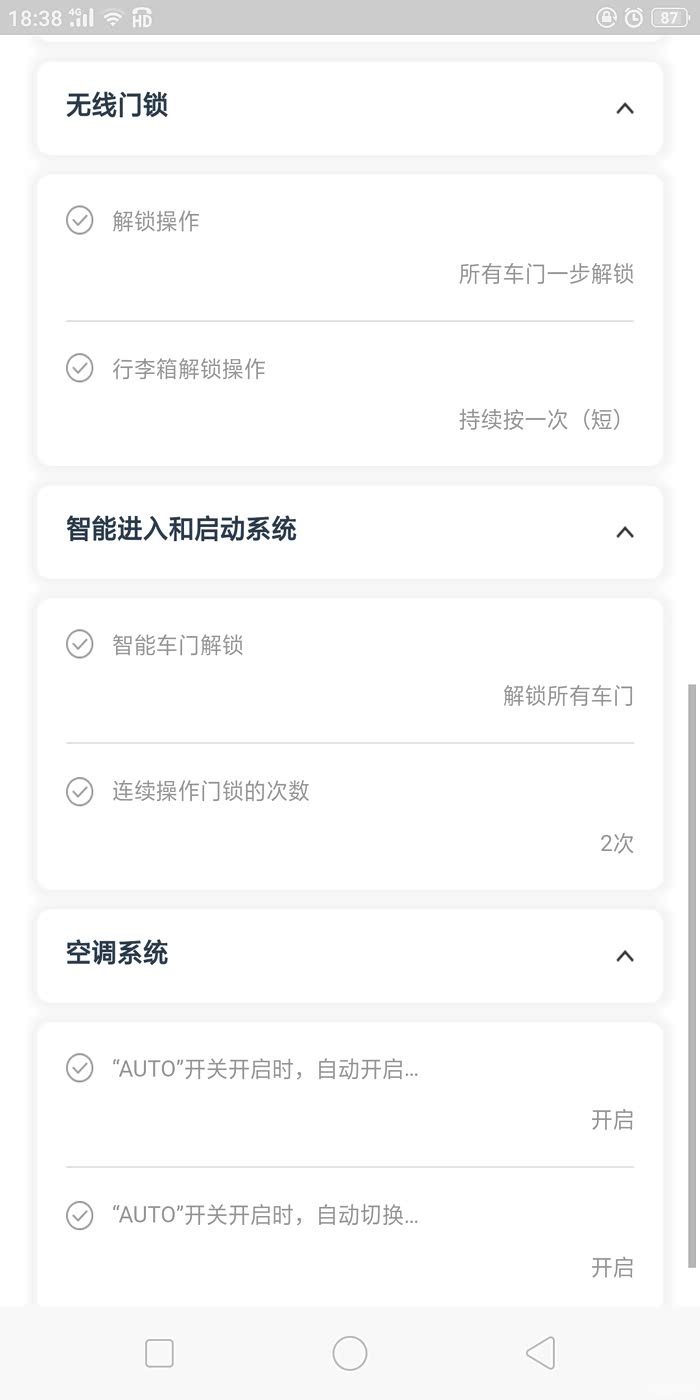Toggle the 智能车门解锁 check circle
This screenshot has width=700, height=1400.
80,644
